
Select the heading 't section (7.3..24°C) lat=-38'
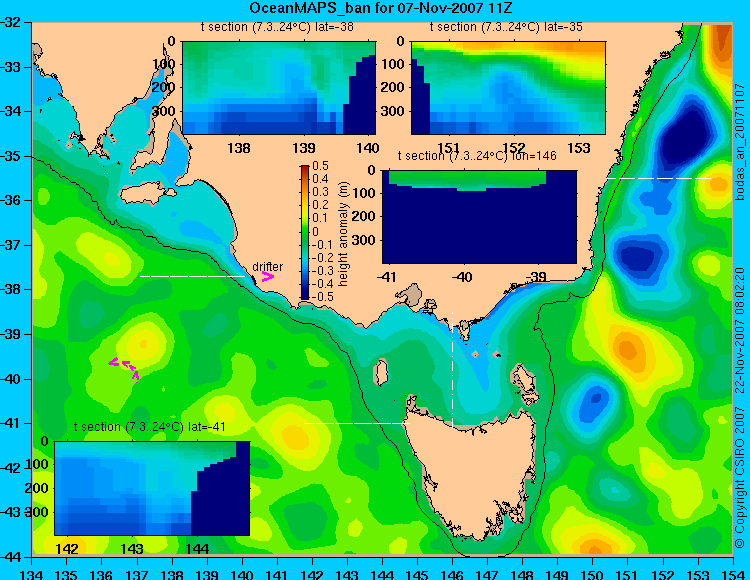[x=277, y=27]
